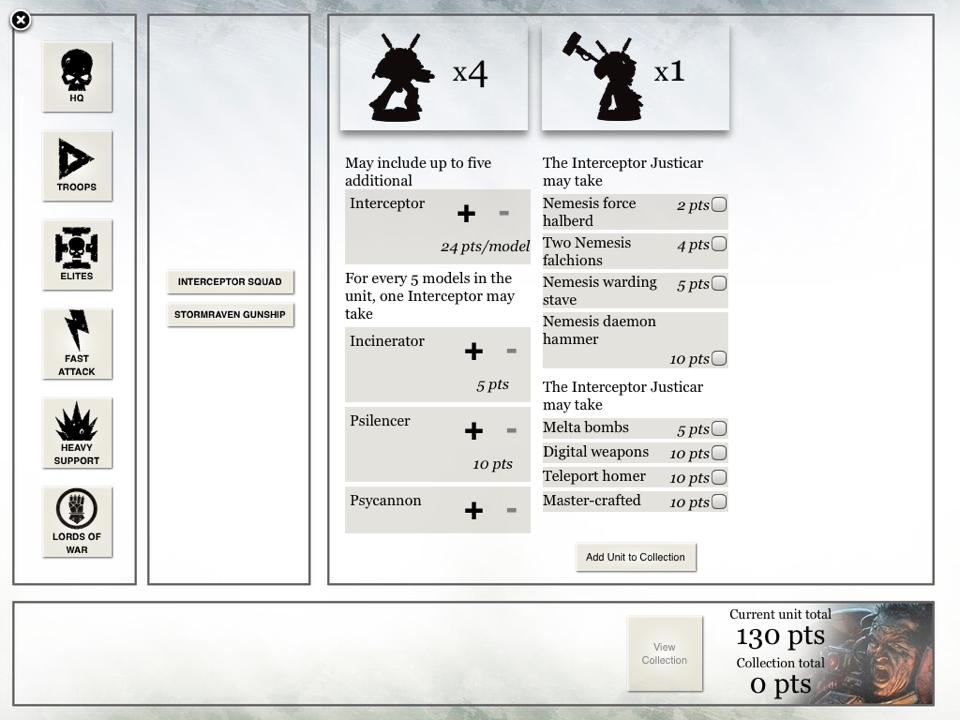Screen dimensions: 960x720
Task: Click the Psilencer 10 pts cost
Action: 492,464
